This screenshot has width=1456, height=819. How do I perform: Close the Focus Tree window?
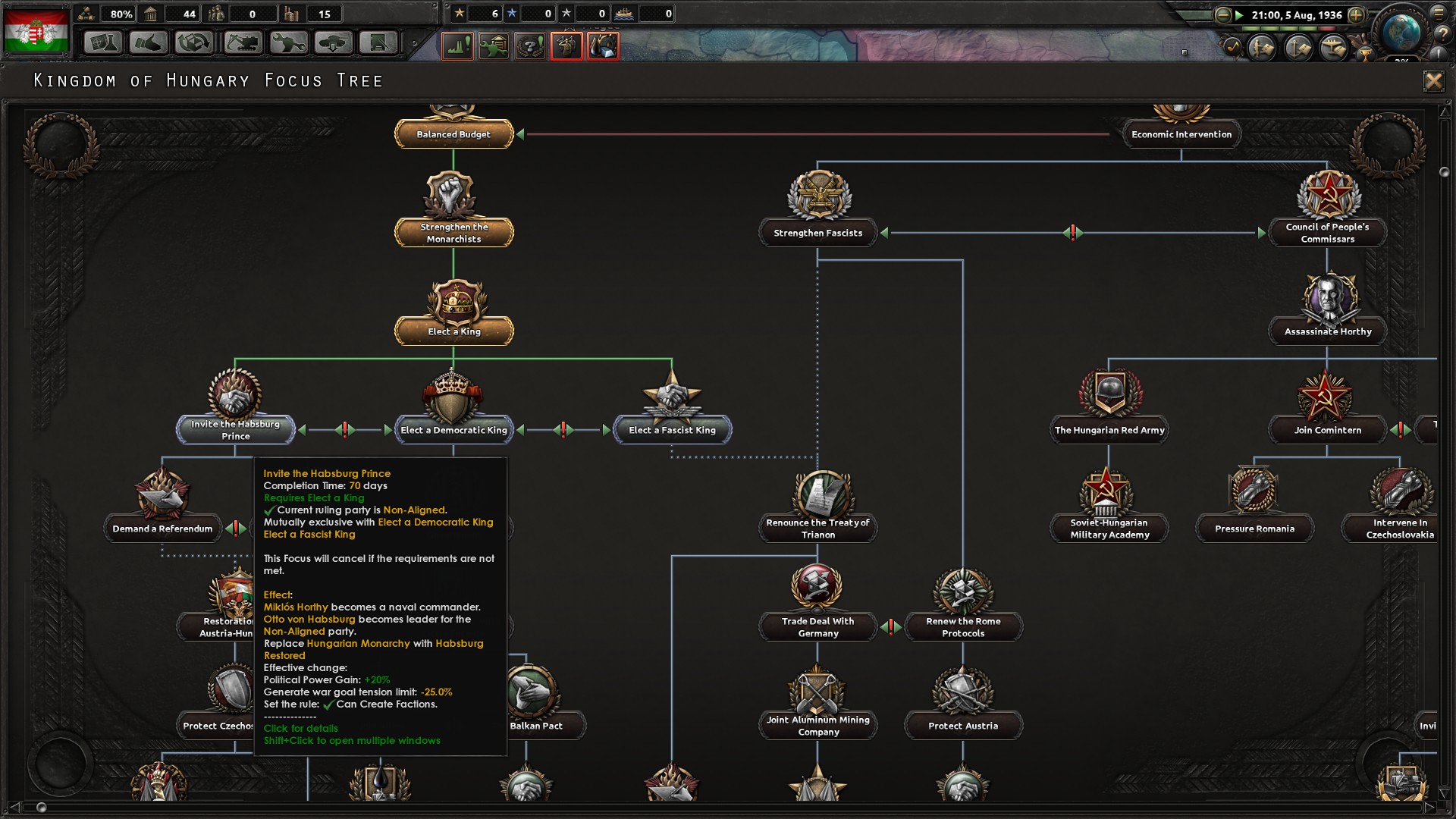point(1432,80)
